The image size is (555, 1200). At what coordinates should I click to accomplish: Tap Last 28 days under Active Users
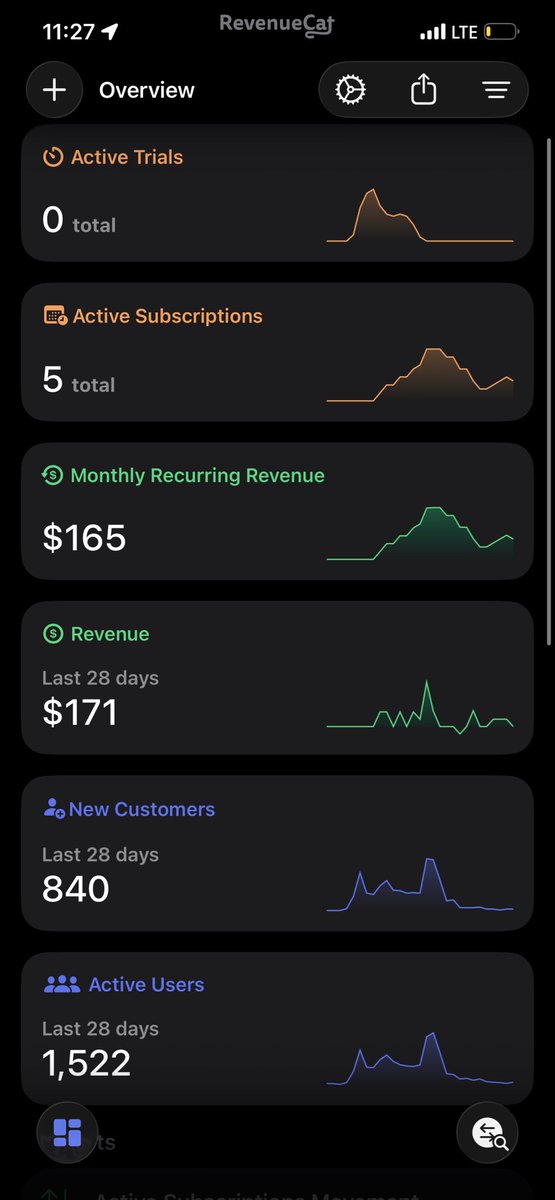coord(100,1028)
